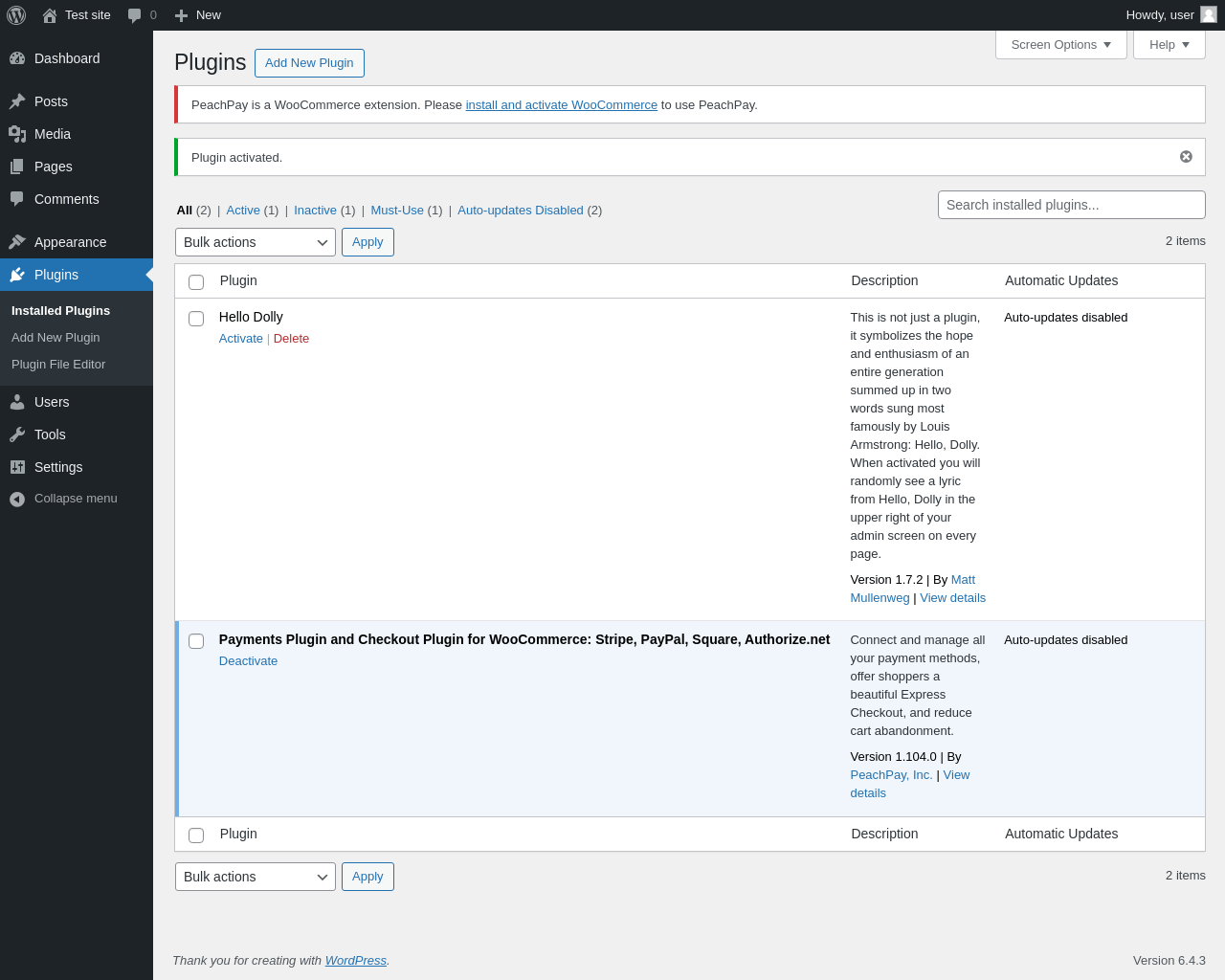Image resolution: width=1225 pixels, height=980 pixels.
Task: Open the user avatar in admin bar
Action: (x=1209, y=14)
